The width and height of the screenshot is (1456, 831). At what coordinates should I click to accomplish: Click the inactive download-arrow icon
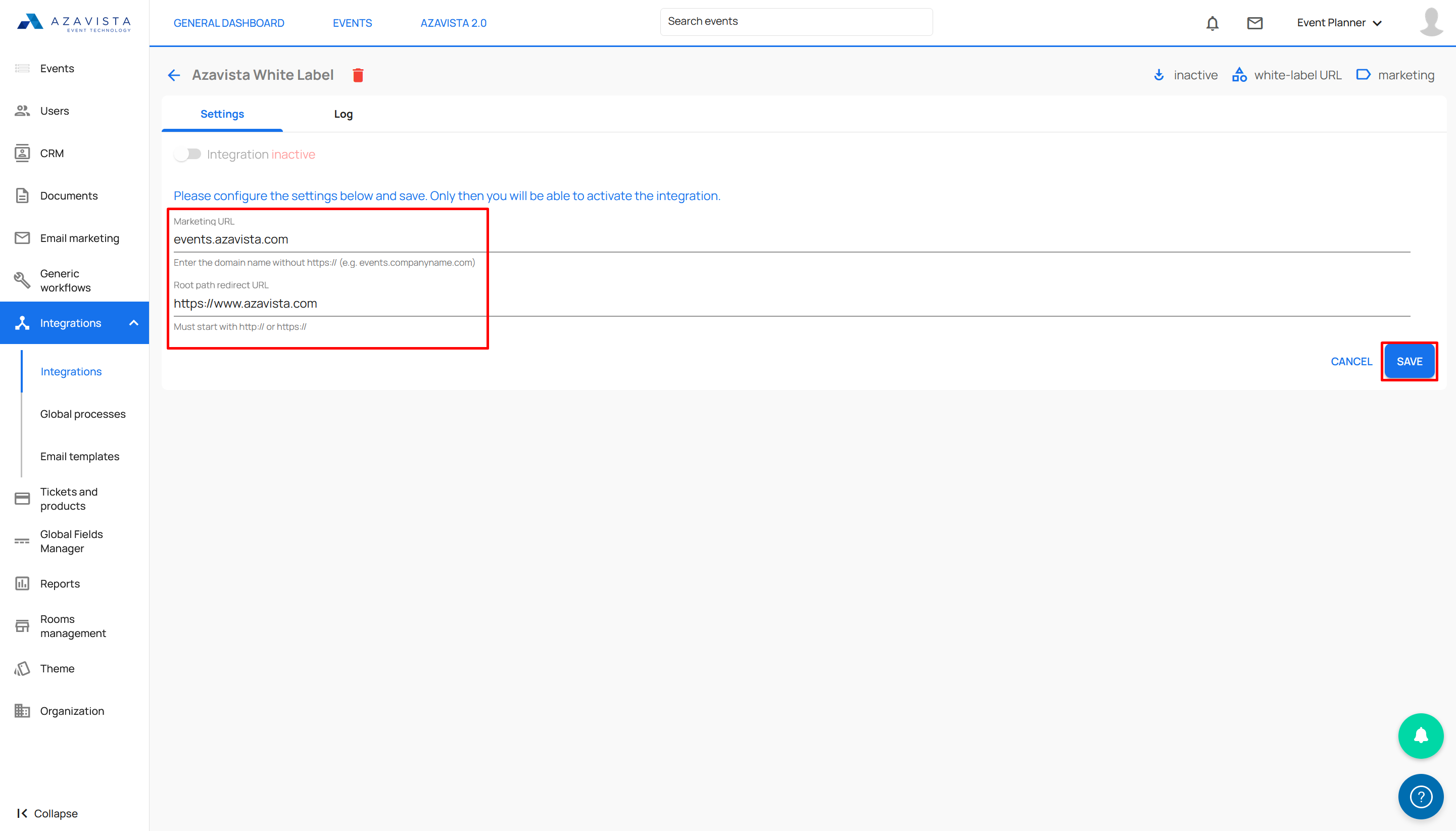point(1158,75)
